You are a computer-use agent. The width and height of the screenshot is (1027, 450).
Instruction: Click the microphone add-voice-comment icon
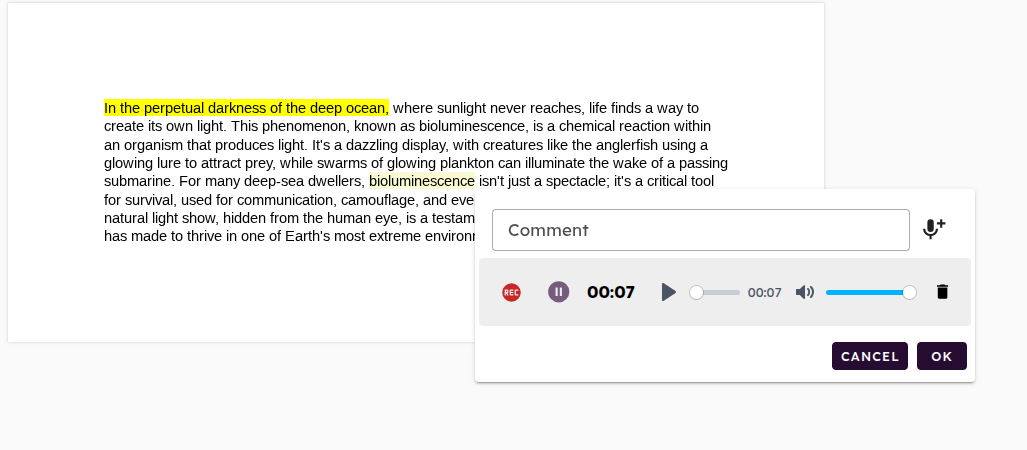(933, 229)
